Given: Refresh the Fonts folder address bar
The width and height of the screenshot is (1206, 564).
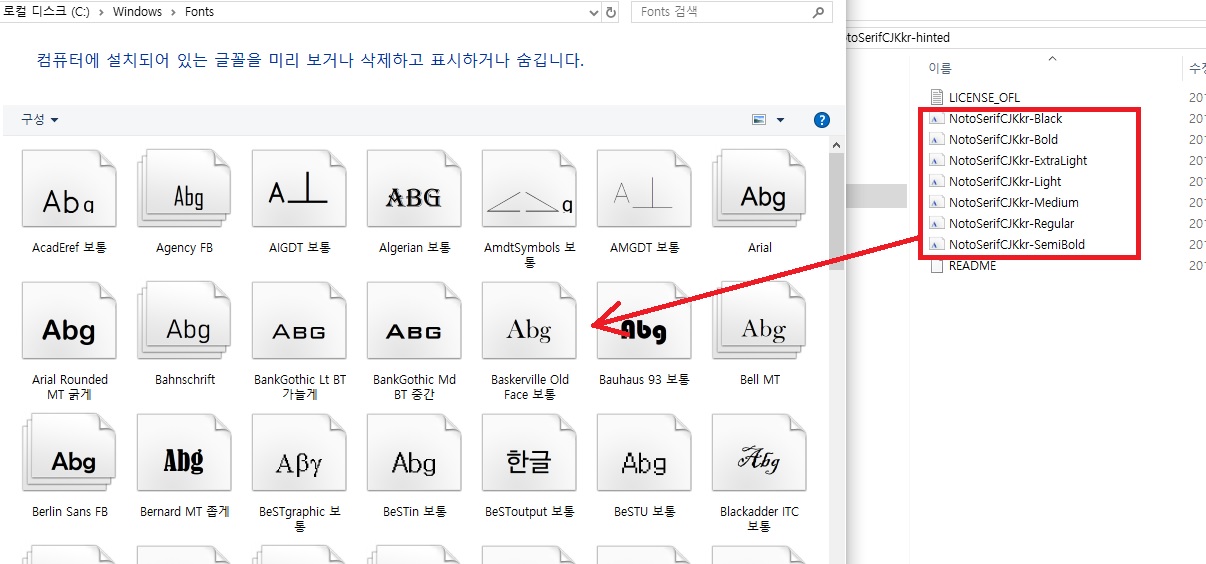Looking at the screenshot, I should pyautogui.click(x=612, y=12).
